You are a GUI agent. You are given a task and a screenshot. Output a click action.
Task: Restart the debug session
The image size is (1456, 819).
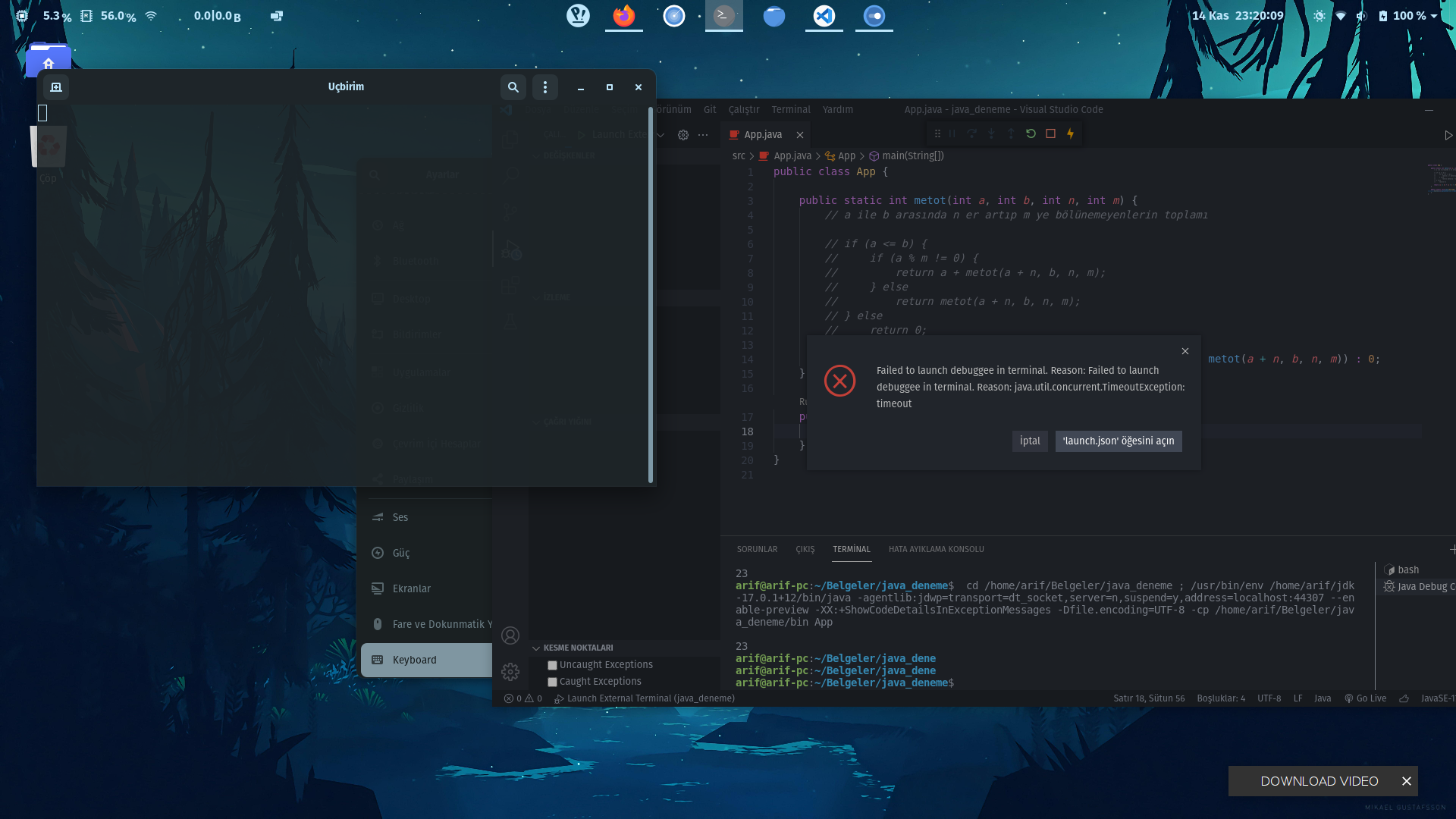click(x=1031, y=133)
